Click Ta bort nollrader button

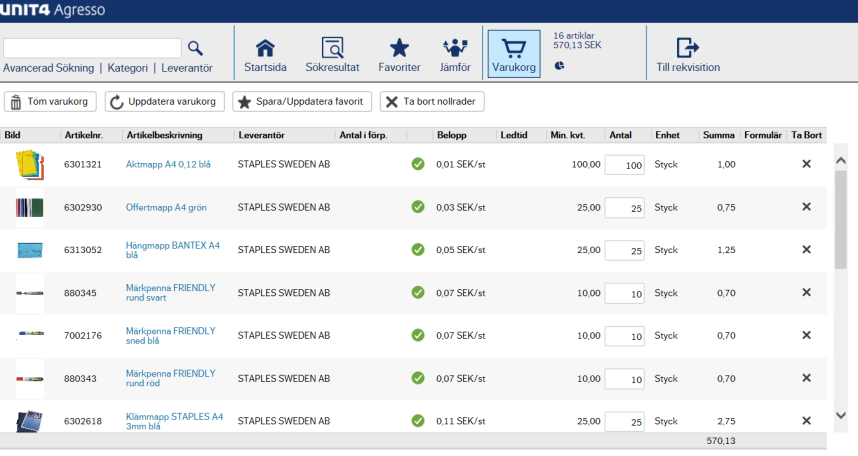pyautogui.click(x=432, y=102)
